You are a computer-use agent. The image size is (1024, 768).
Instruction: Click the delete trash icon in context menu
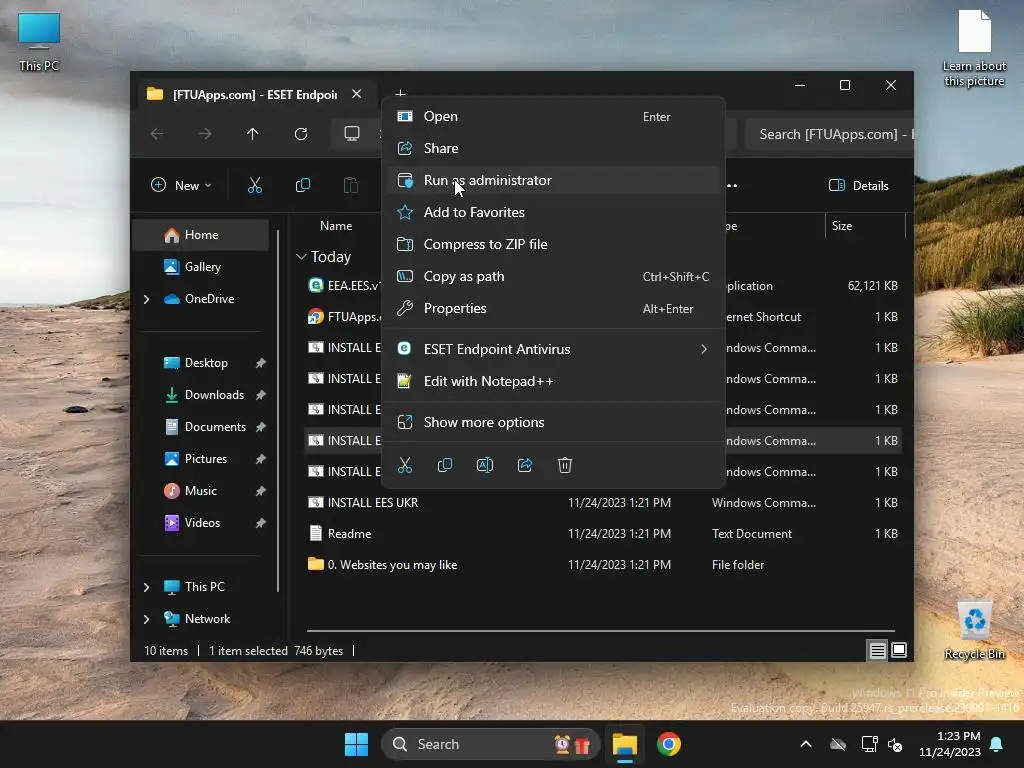pos(565,465)
